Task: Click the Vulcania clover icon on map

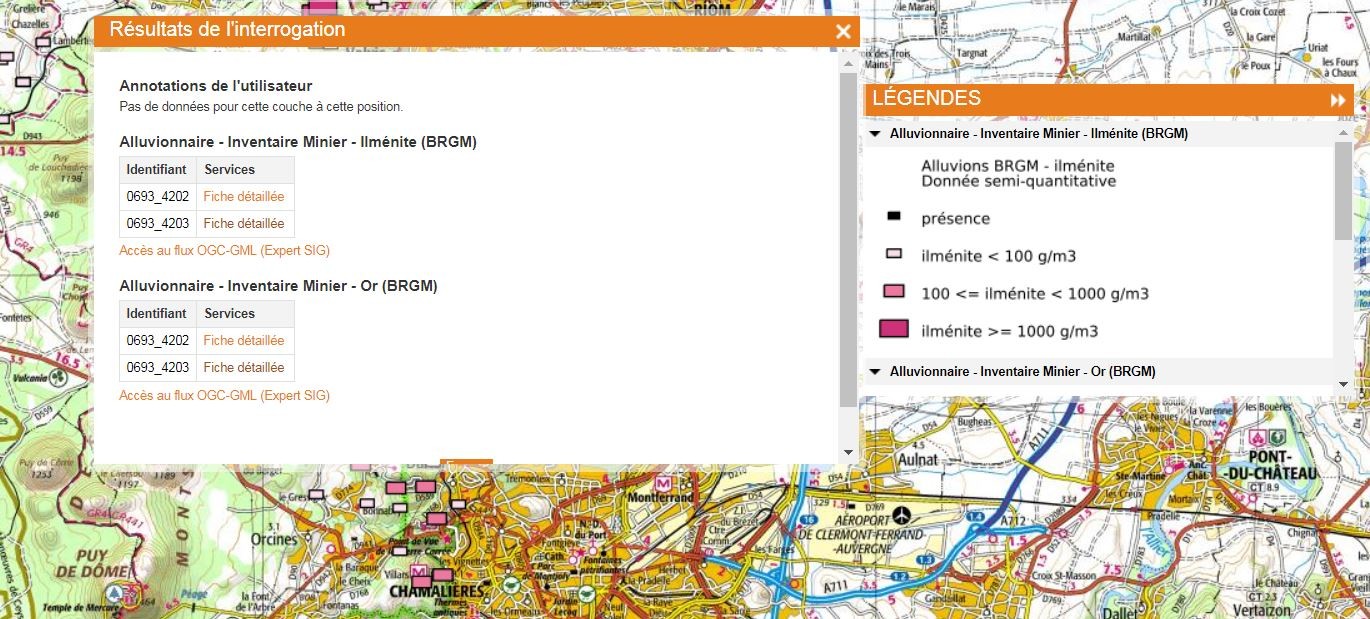Action: tap(58, 377)
